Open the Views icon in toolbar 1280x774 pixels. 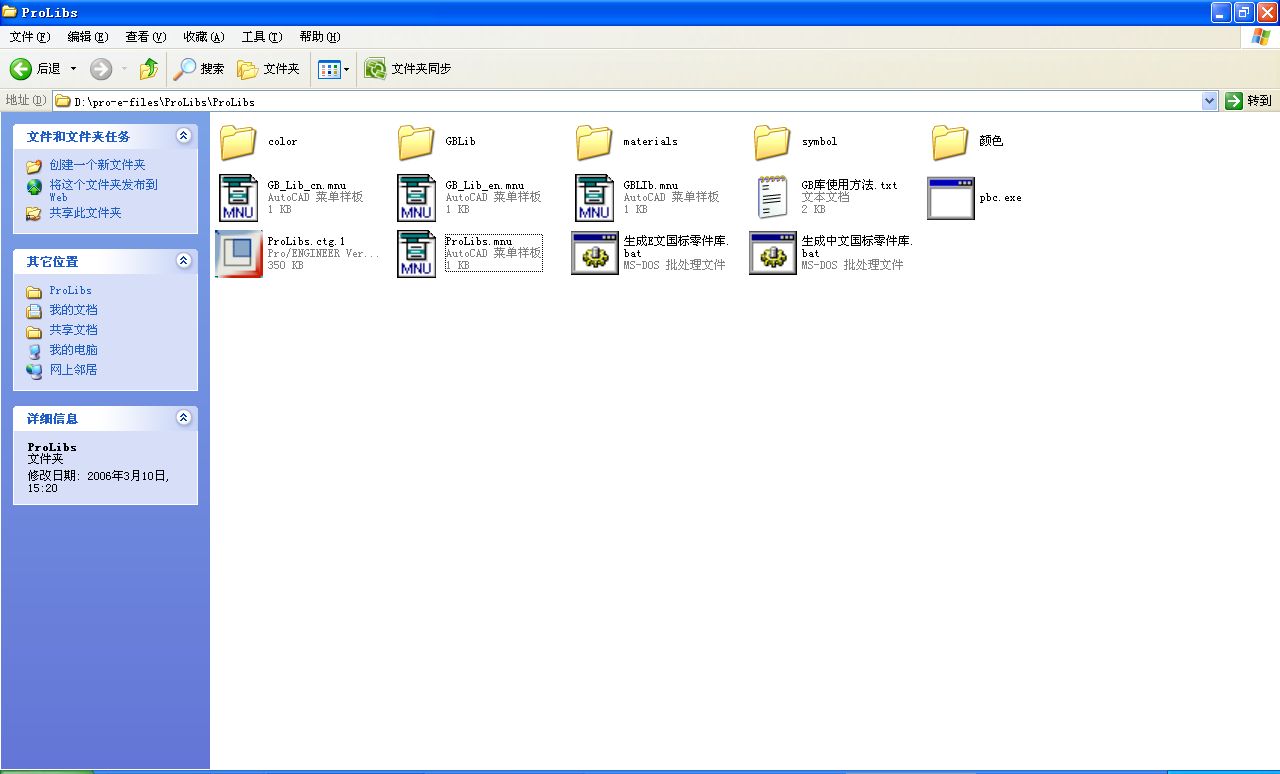click(x=329, y=69)
